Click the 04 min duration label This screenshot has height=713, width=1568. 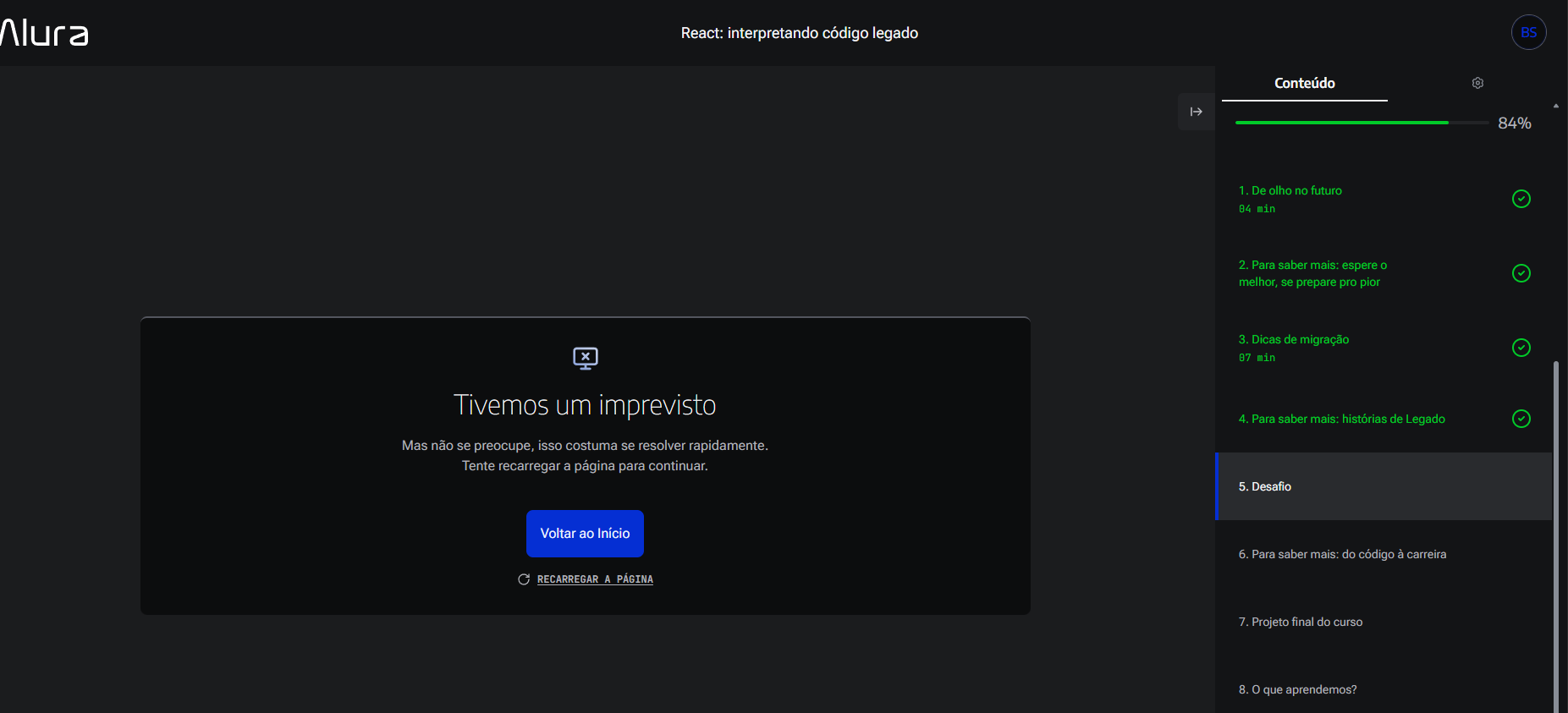1257,209
